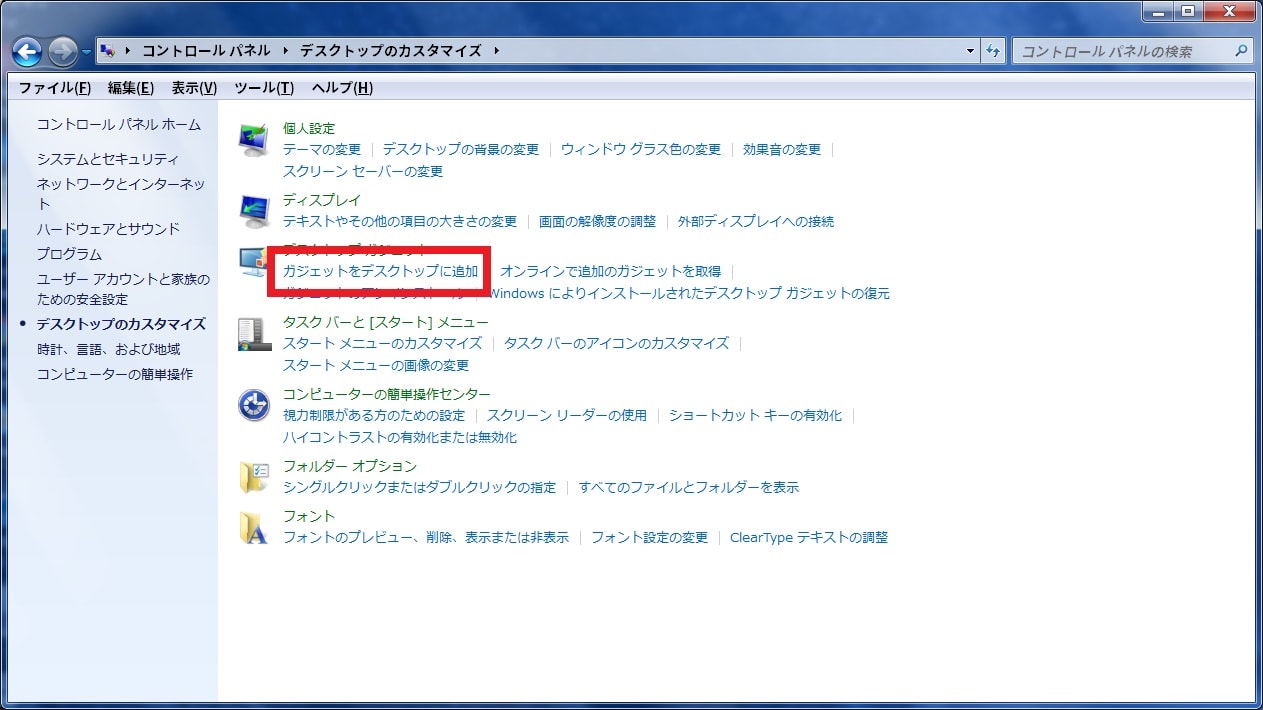
Task: Click 画面の解像度の調整 link
Action: (x=598, y=221)
